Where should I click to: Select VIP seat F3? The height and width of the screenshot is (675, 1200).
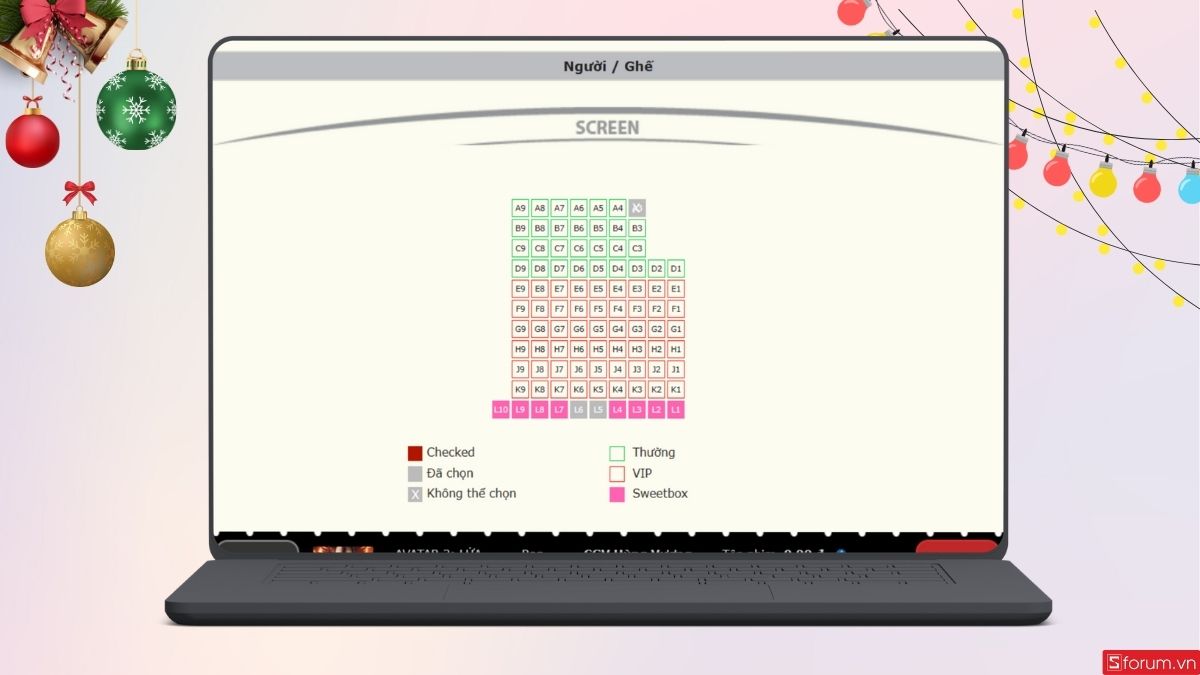(x=637, y=309)
